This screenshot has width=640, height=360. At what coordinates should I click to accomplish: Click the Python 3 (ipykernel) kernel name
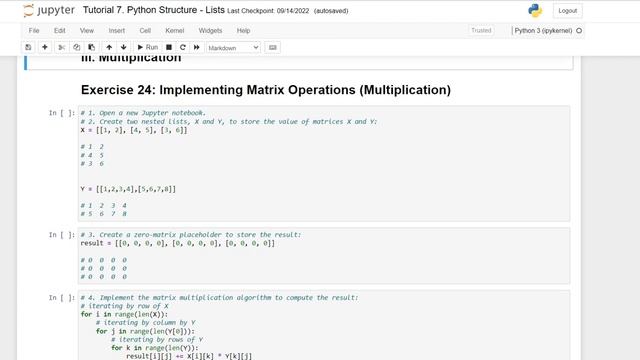(543, 31)
